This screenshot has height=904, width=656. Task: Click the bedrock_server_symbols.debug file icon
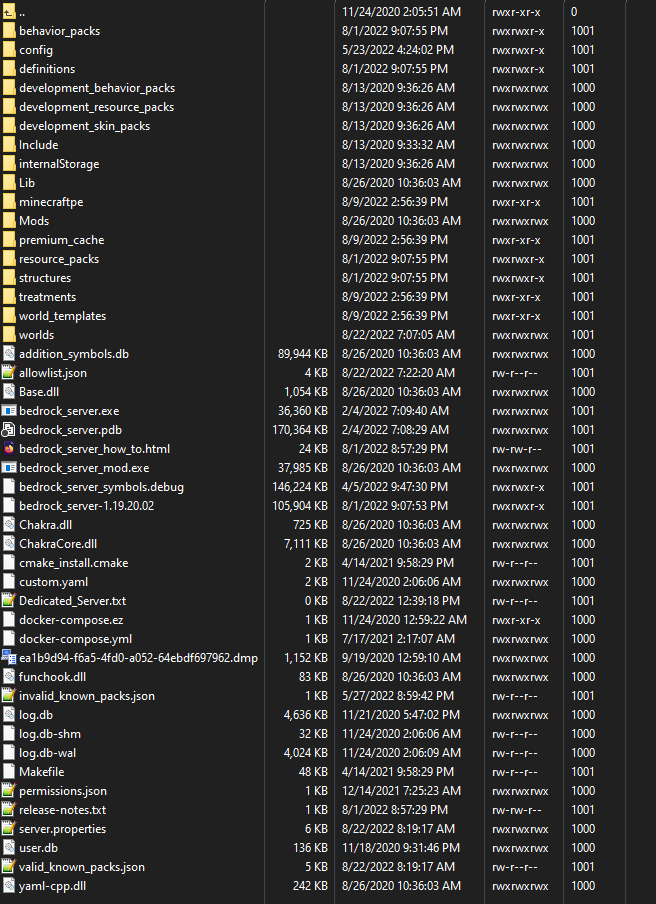(9, 487)
